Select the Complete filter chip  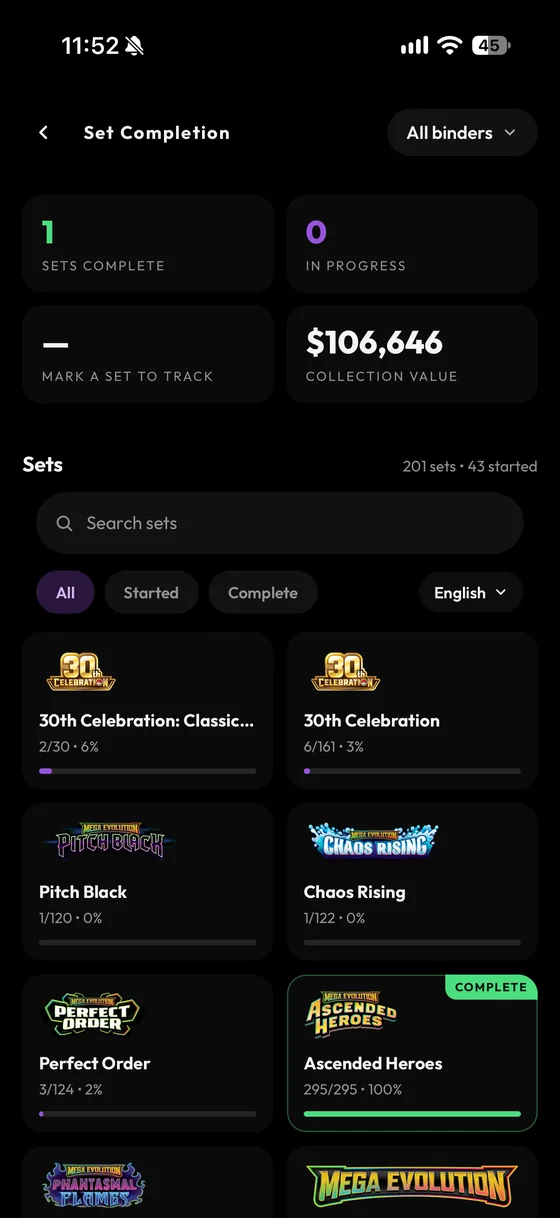point(263,593)
